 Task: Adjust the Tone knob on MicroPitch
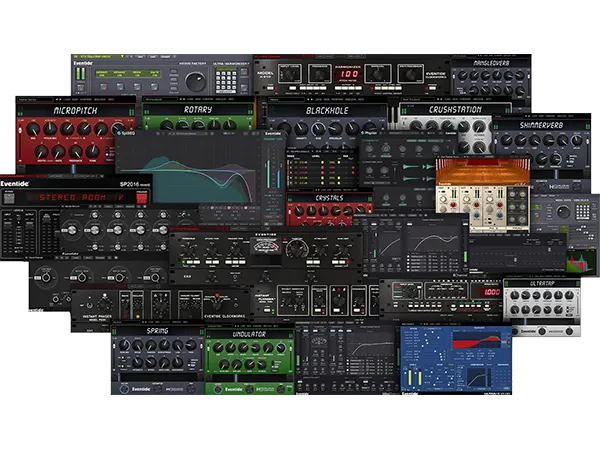pos(93,152)
